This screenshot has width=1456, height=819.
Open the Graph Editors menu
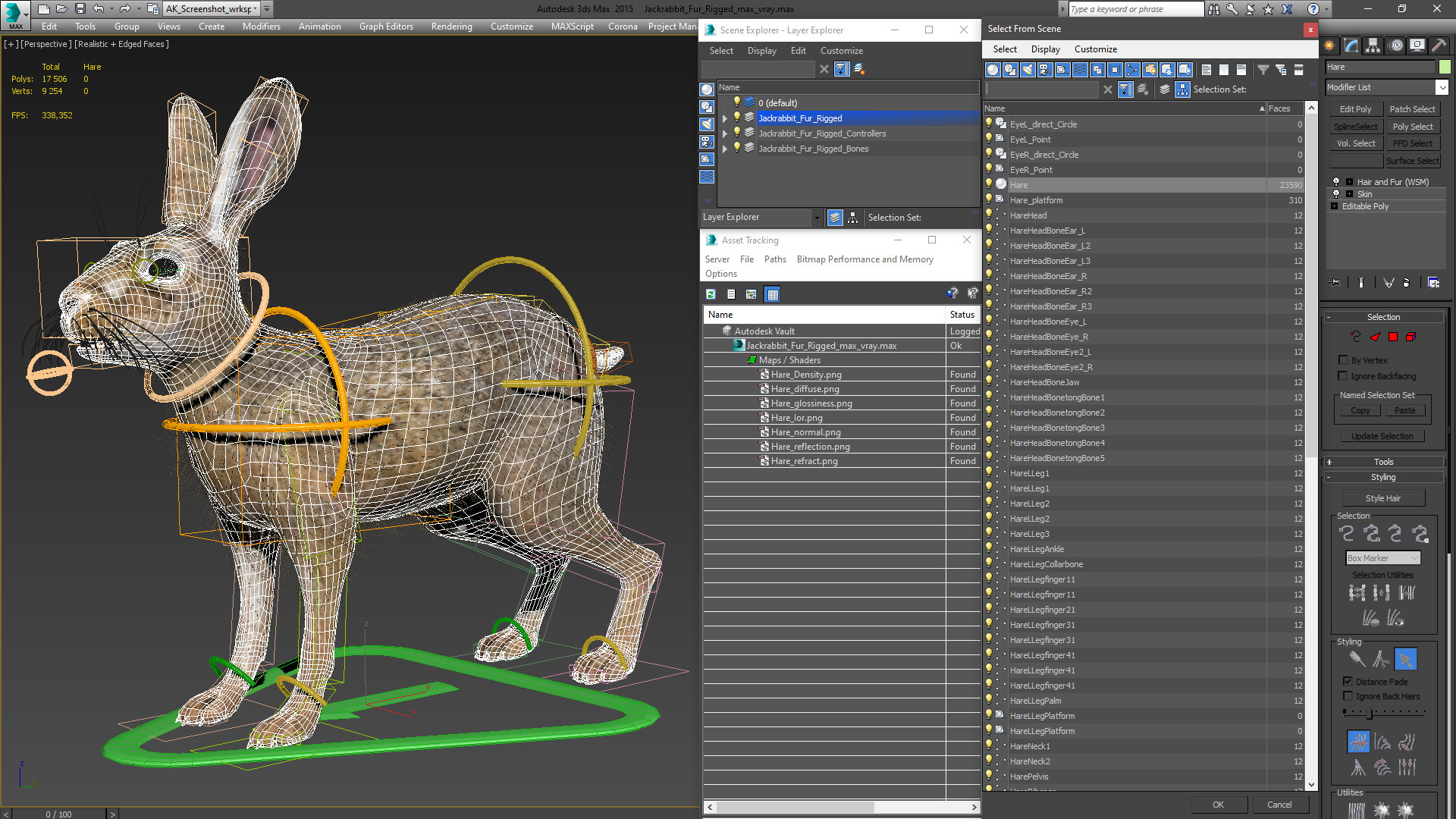pyautogui.click(x=386, y=27)
